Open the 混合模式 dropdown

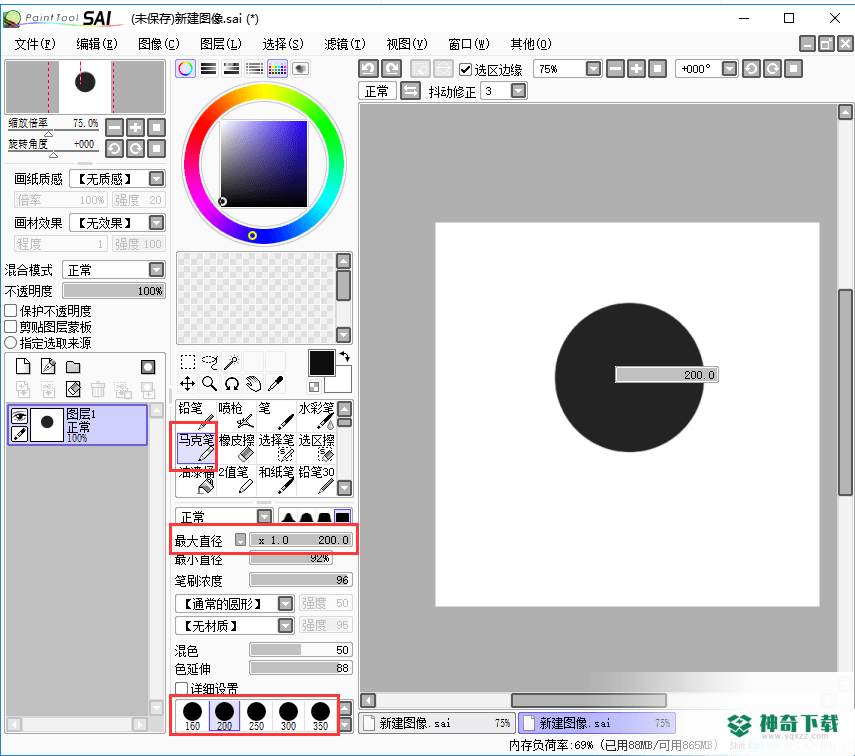click(156, 269)
